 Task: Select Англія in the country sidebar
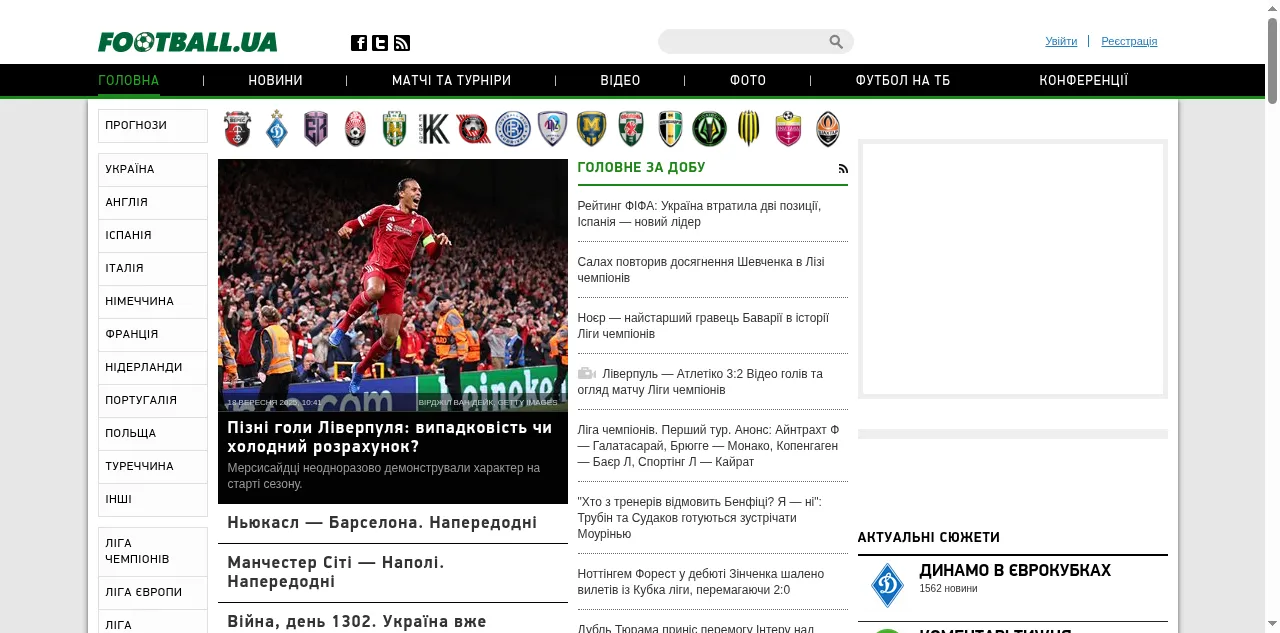coord(153,203)
